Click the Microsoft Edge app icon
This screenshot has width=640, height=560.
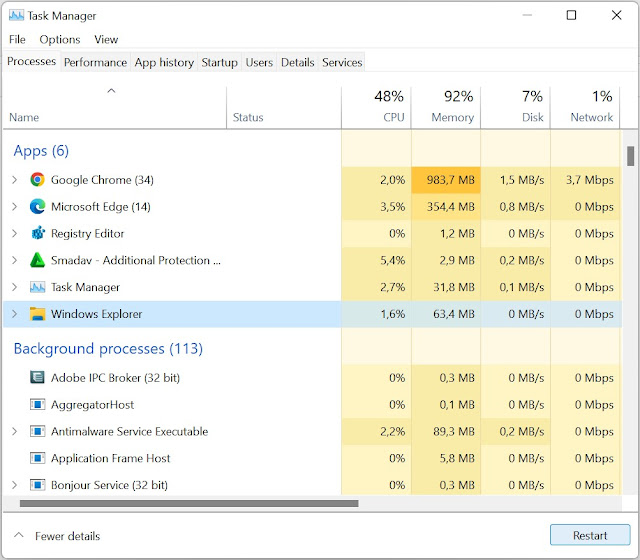(x=38, y=207)
